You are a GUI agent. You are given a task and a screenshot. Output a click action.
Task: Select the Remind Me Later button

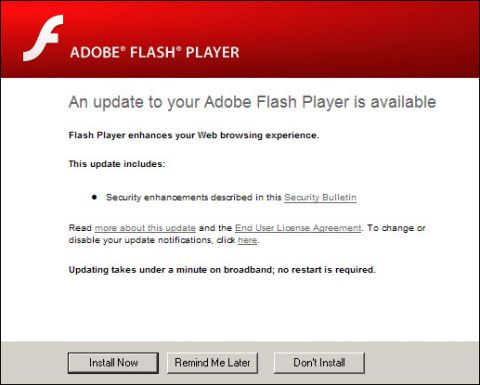212,363
